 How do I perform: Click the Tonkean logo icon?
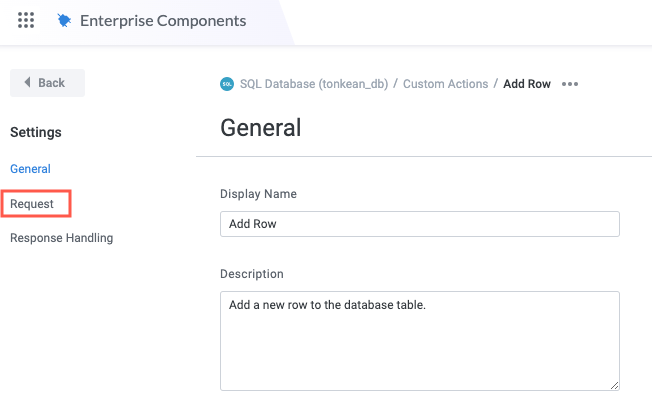coord(65,20)
